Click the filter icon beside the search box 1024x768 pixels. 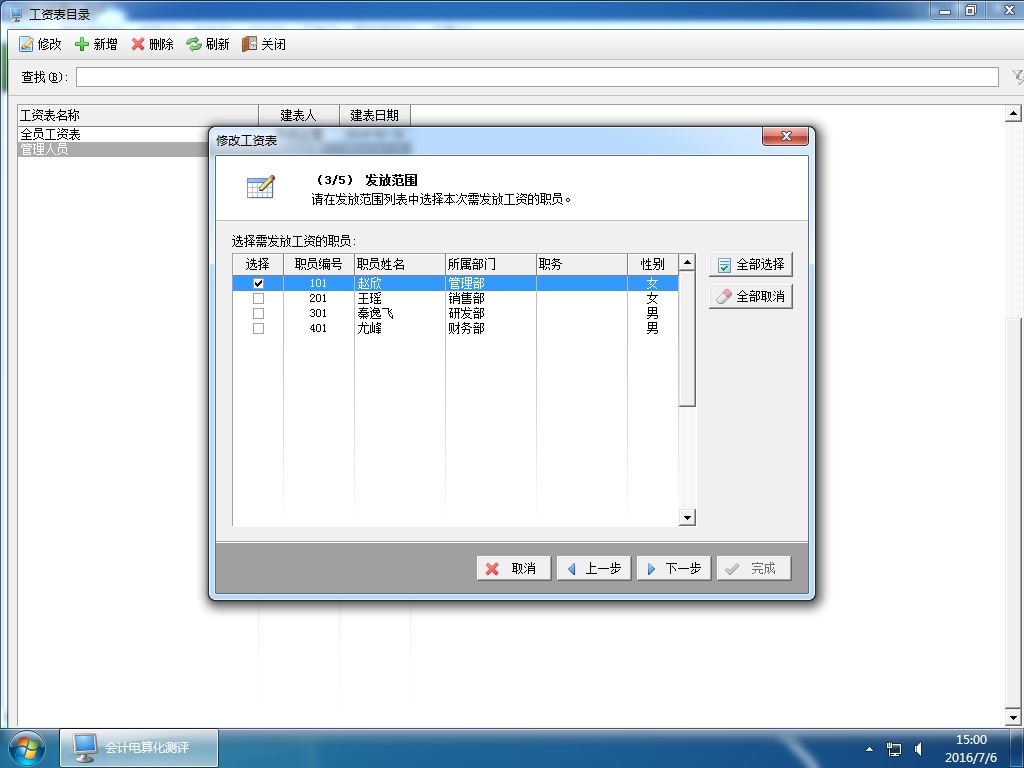tap(1018, 77)
